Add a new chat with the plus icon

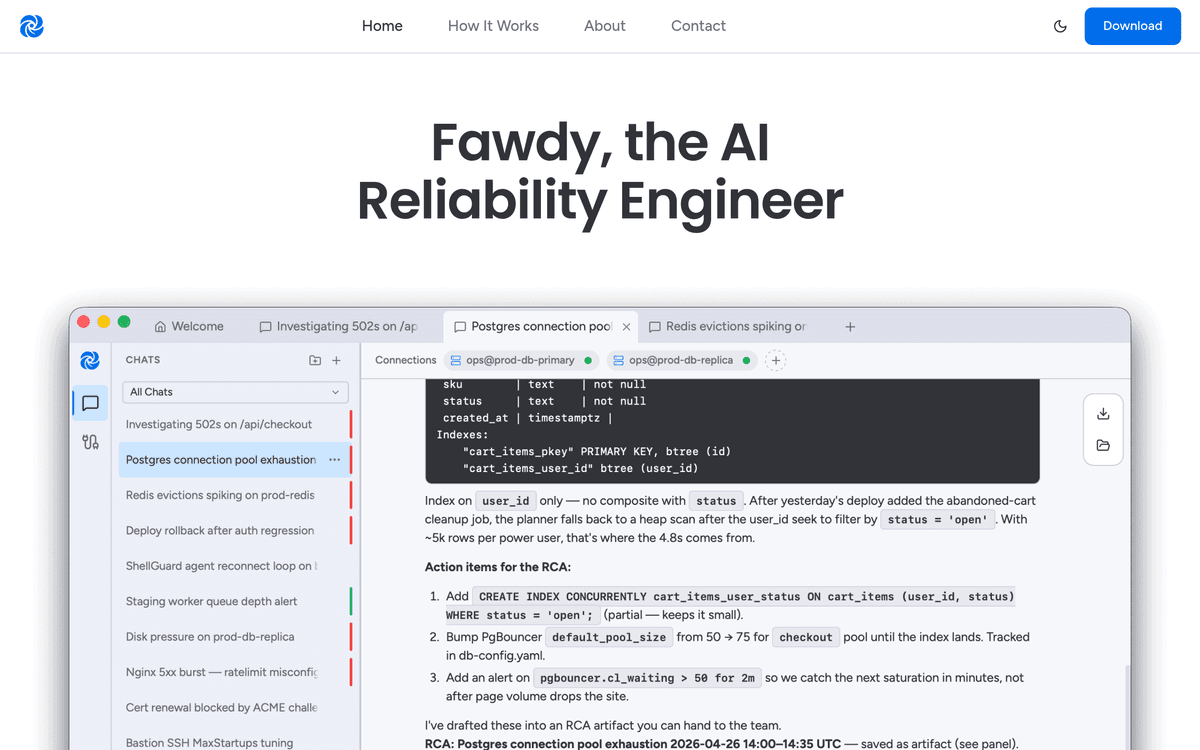[x=337, y=360]
